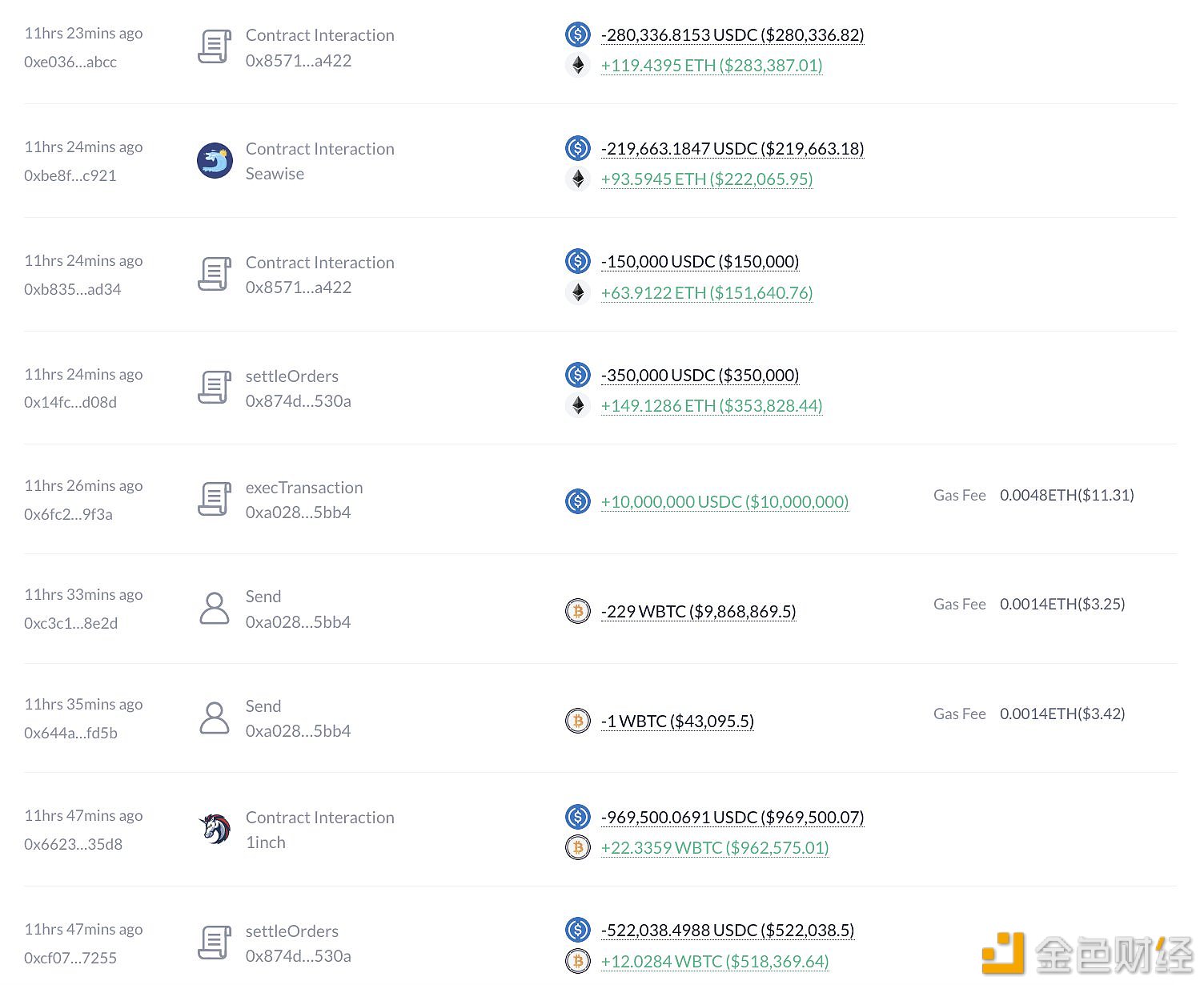The image size is (1204, 985).
Task: Open transaction hash 0xc3c1...8e2d
Action: point(70,623)
